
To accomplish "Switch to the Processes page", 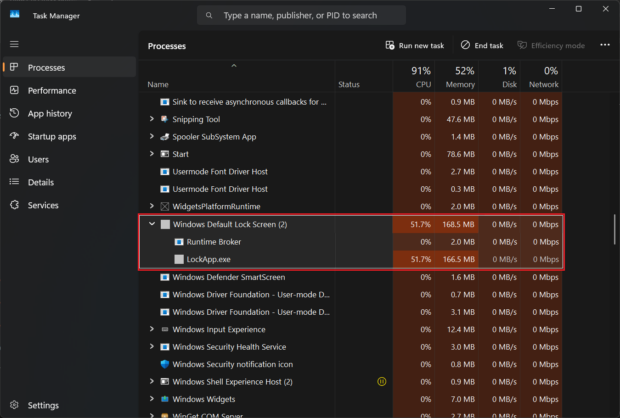I will coord(69,67).
